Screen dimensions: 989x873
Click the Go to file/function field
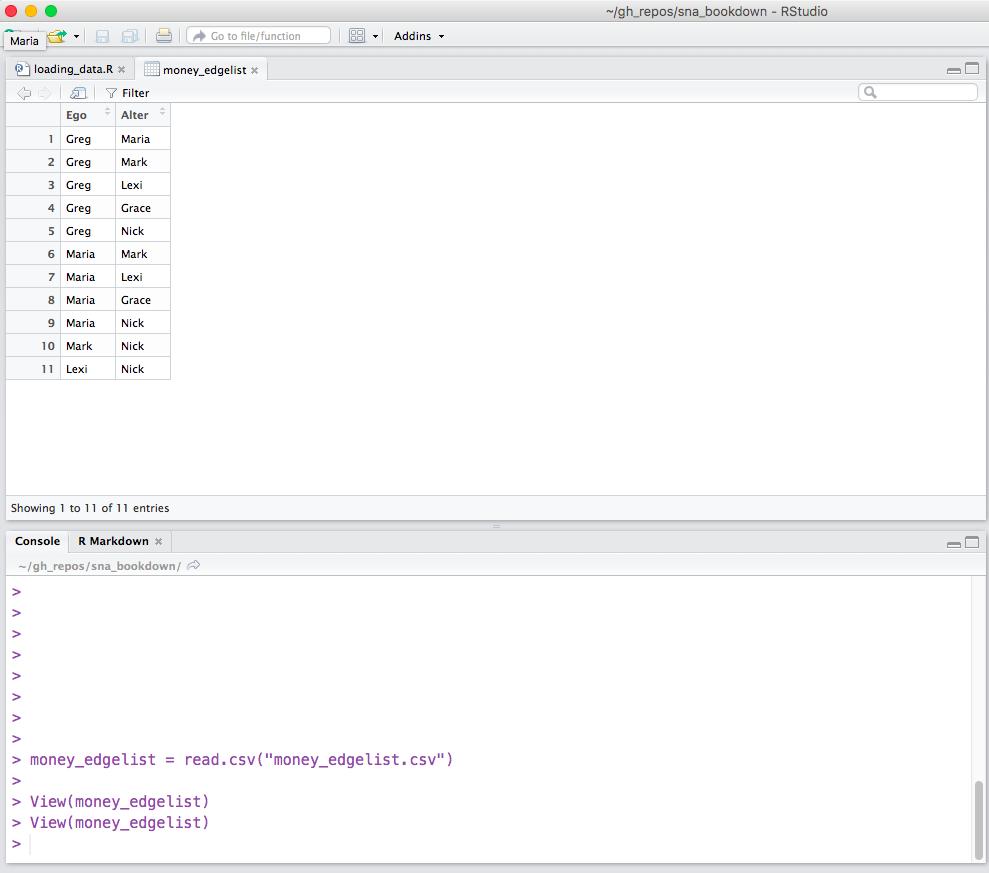258,36
